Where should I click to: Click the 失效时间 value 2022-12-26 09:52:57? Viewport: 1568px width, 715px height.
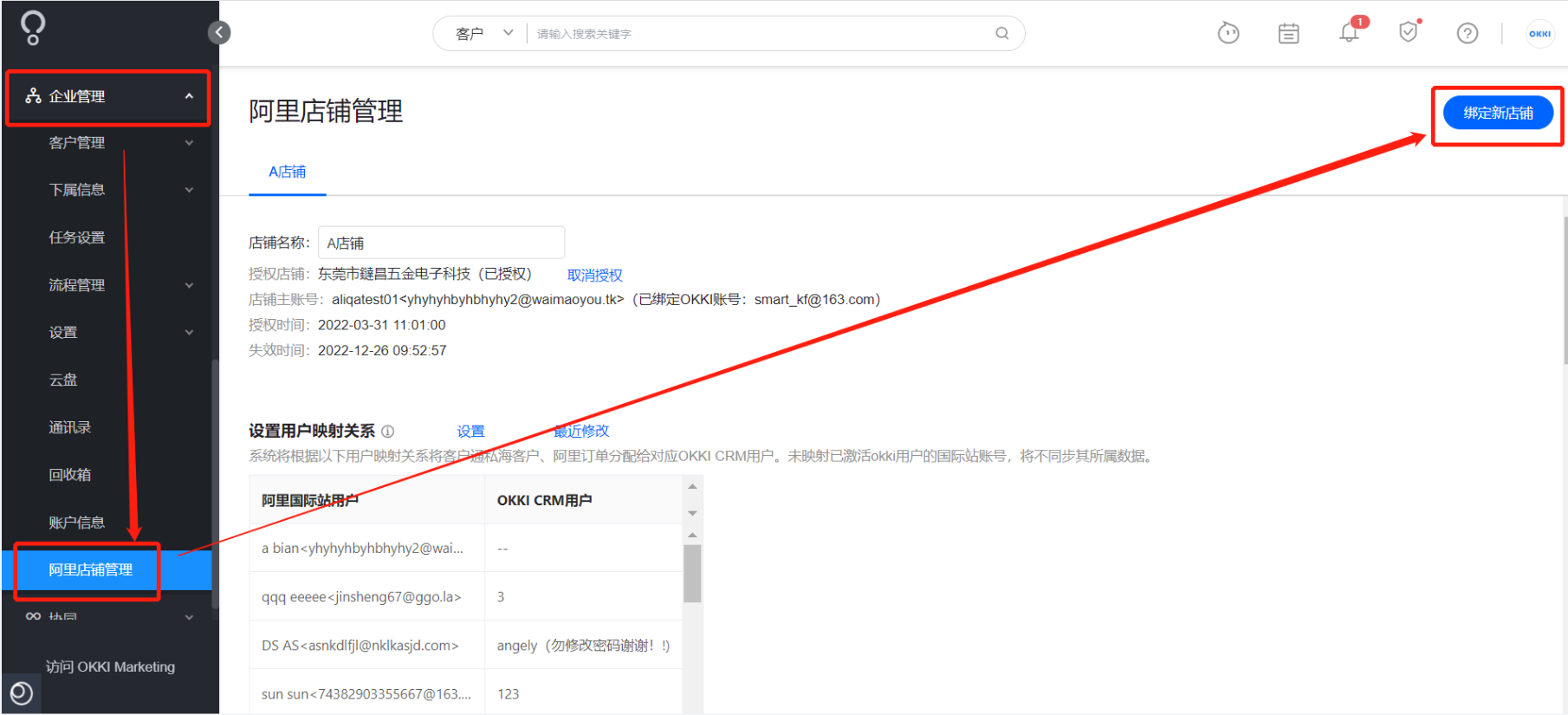pyautogui.click(x=382, y=350)
